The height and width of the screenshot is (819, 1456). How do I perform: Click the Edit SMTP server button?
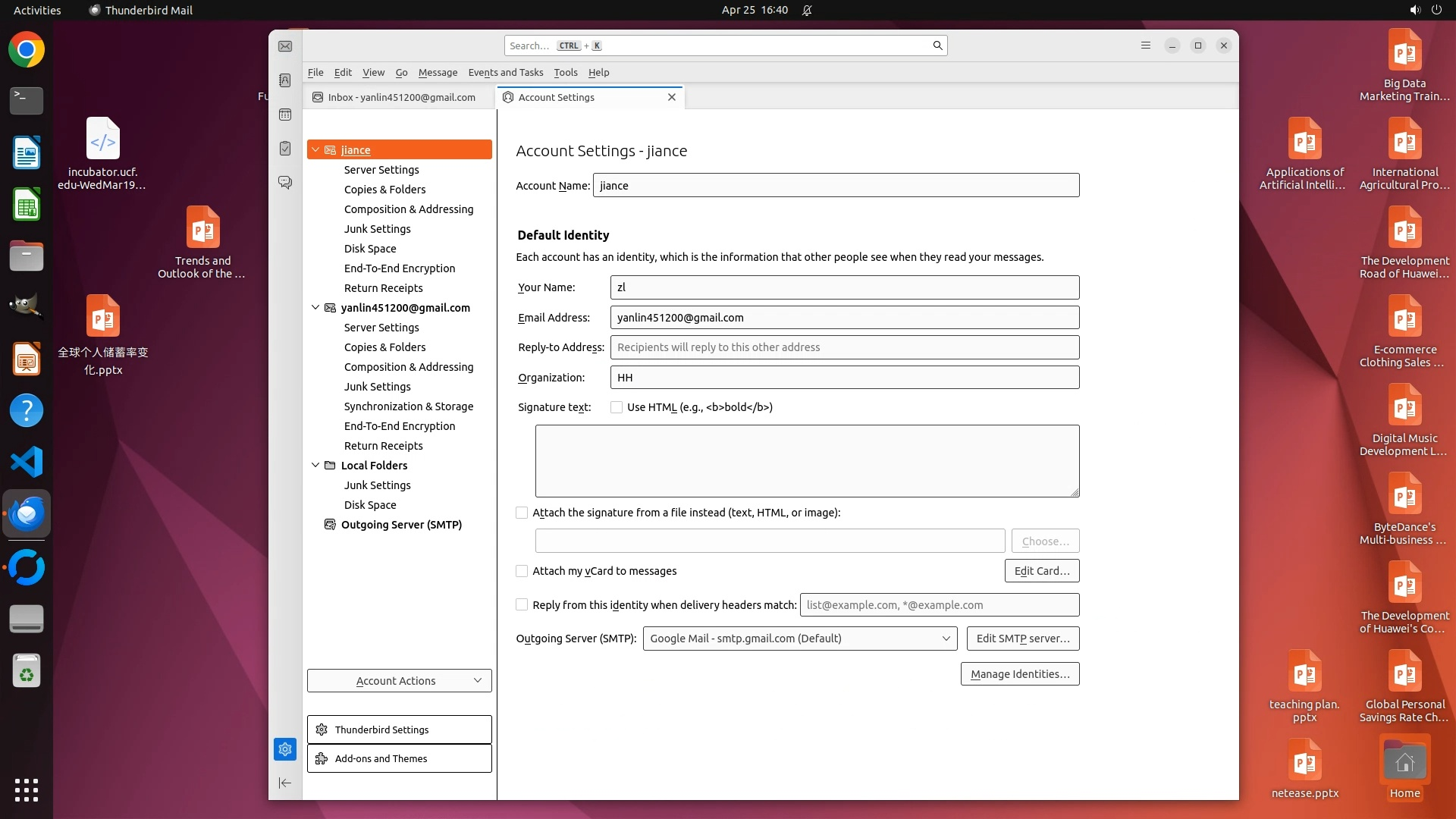coord(1022,639)
